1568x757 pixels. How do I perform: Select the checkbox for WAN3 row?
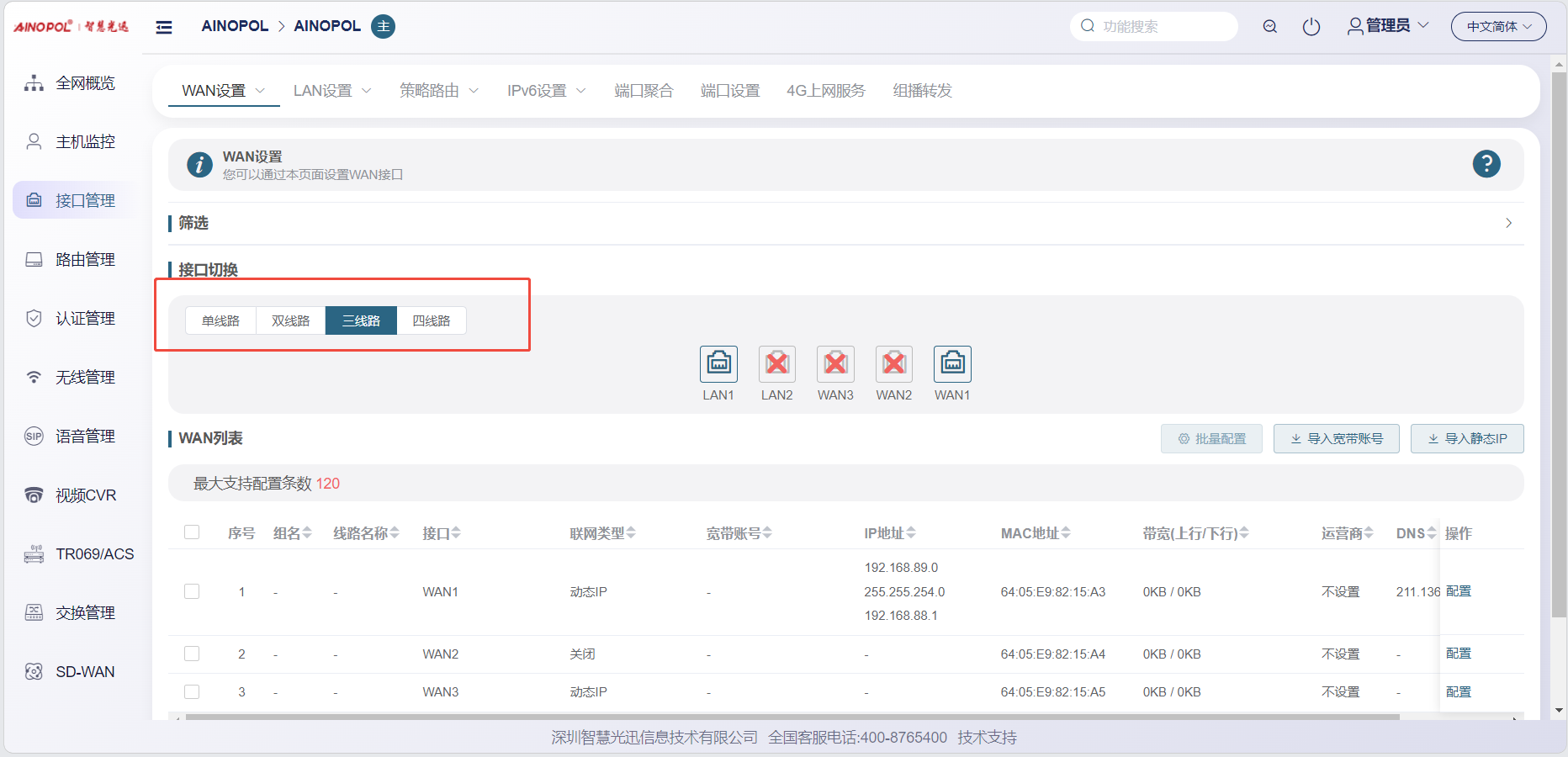pos(192,691)
